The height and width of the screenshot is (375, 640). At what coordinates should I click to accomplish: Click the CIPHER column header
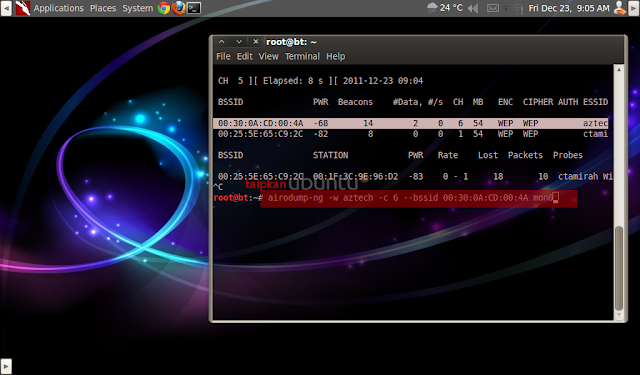click(x=538, y=102)
